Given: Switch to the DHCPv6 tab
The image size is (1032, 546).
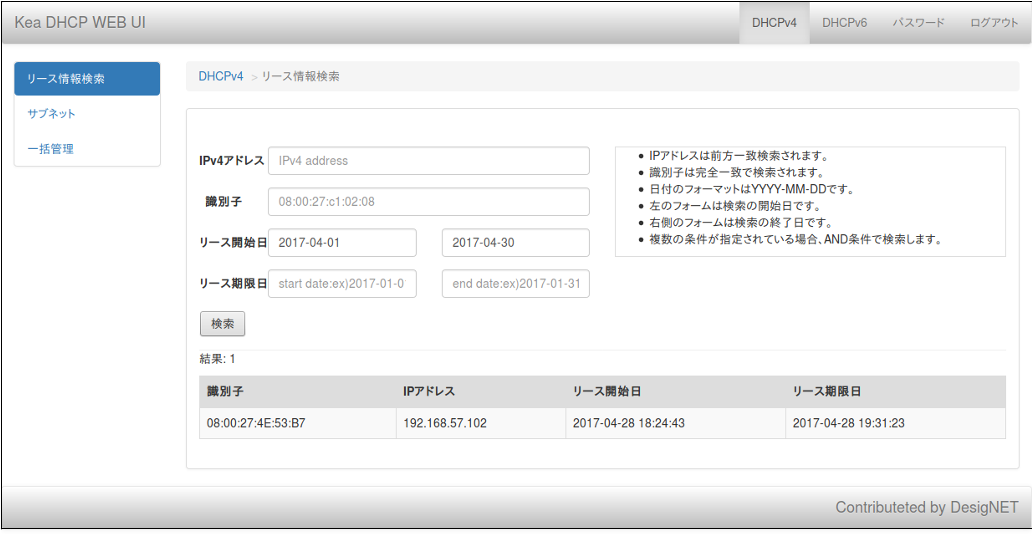Looking at the screenshot, I should tap(844, 23).
